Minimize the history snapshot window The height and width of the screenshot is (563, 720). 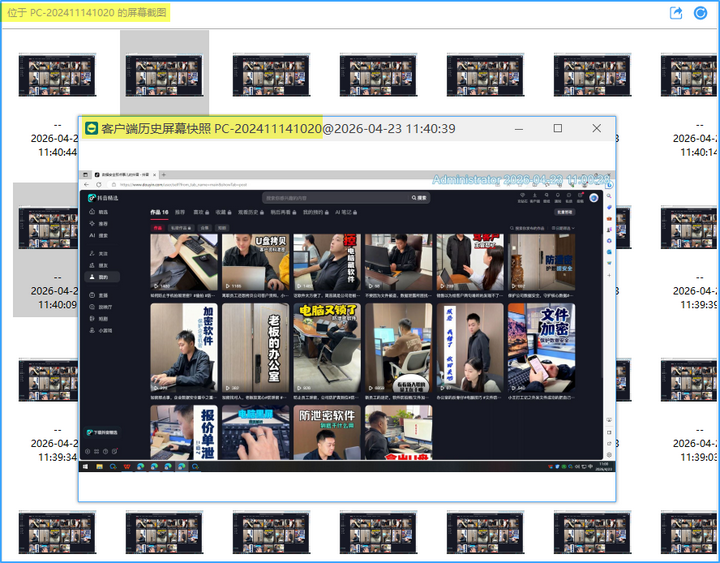[x=519, y=129]
